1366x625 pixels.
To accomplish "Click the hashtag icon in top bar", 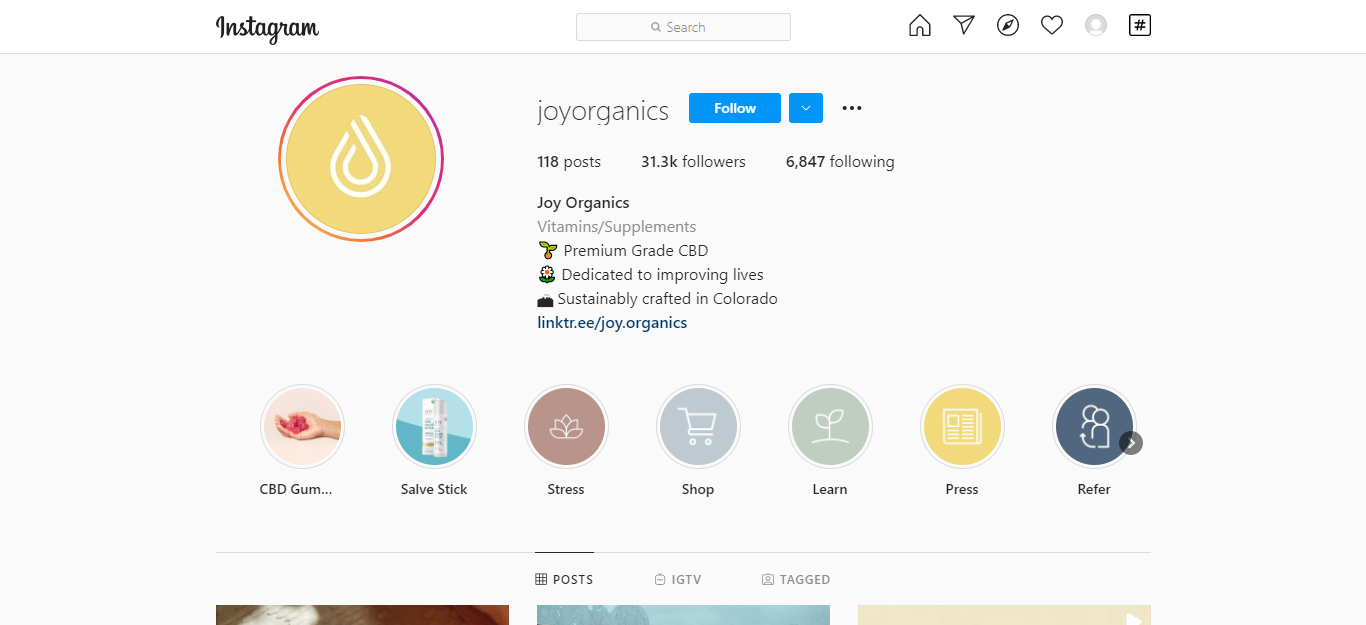I will [1139, 26].
